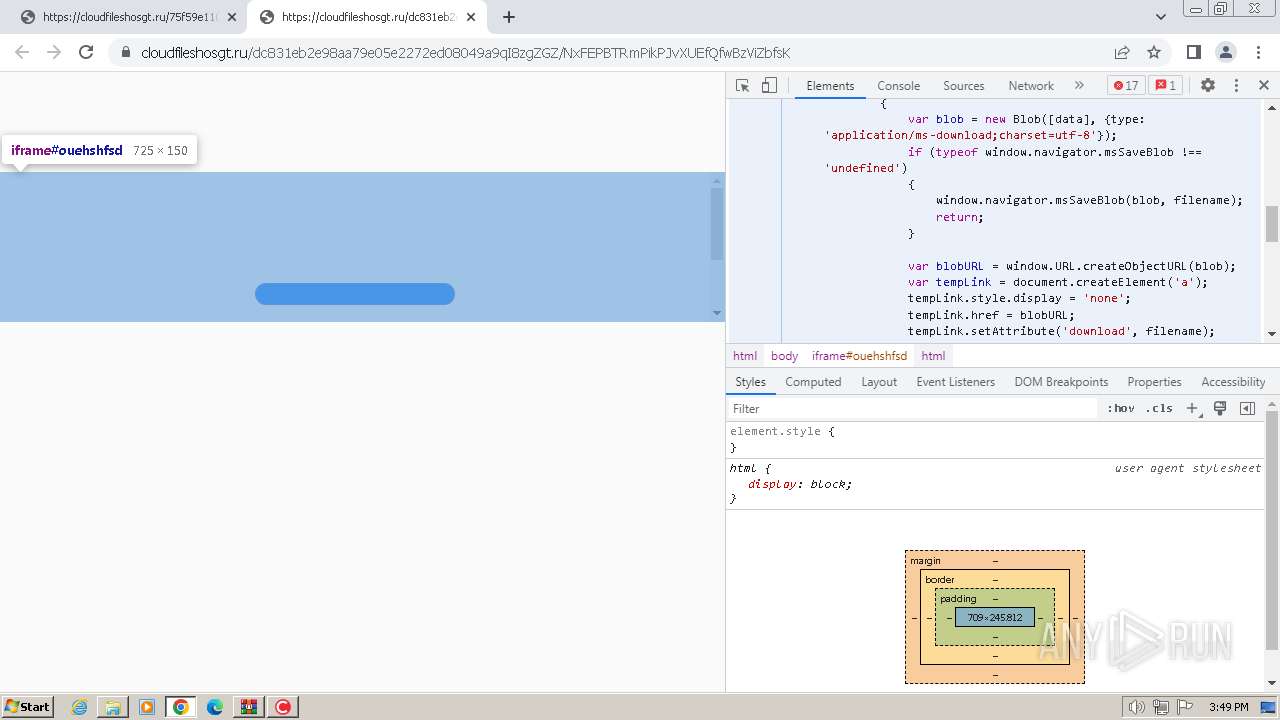Click the box model content size 709×245.812

pyautogui.click(x=995, y=618)
